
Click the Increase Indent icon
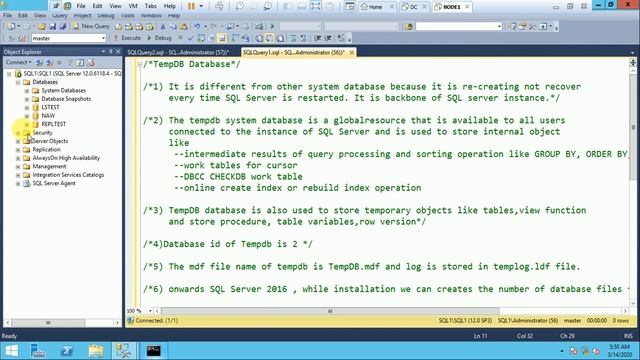coord(328,38)
